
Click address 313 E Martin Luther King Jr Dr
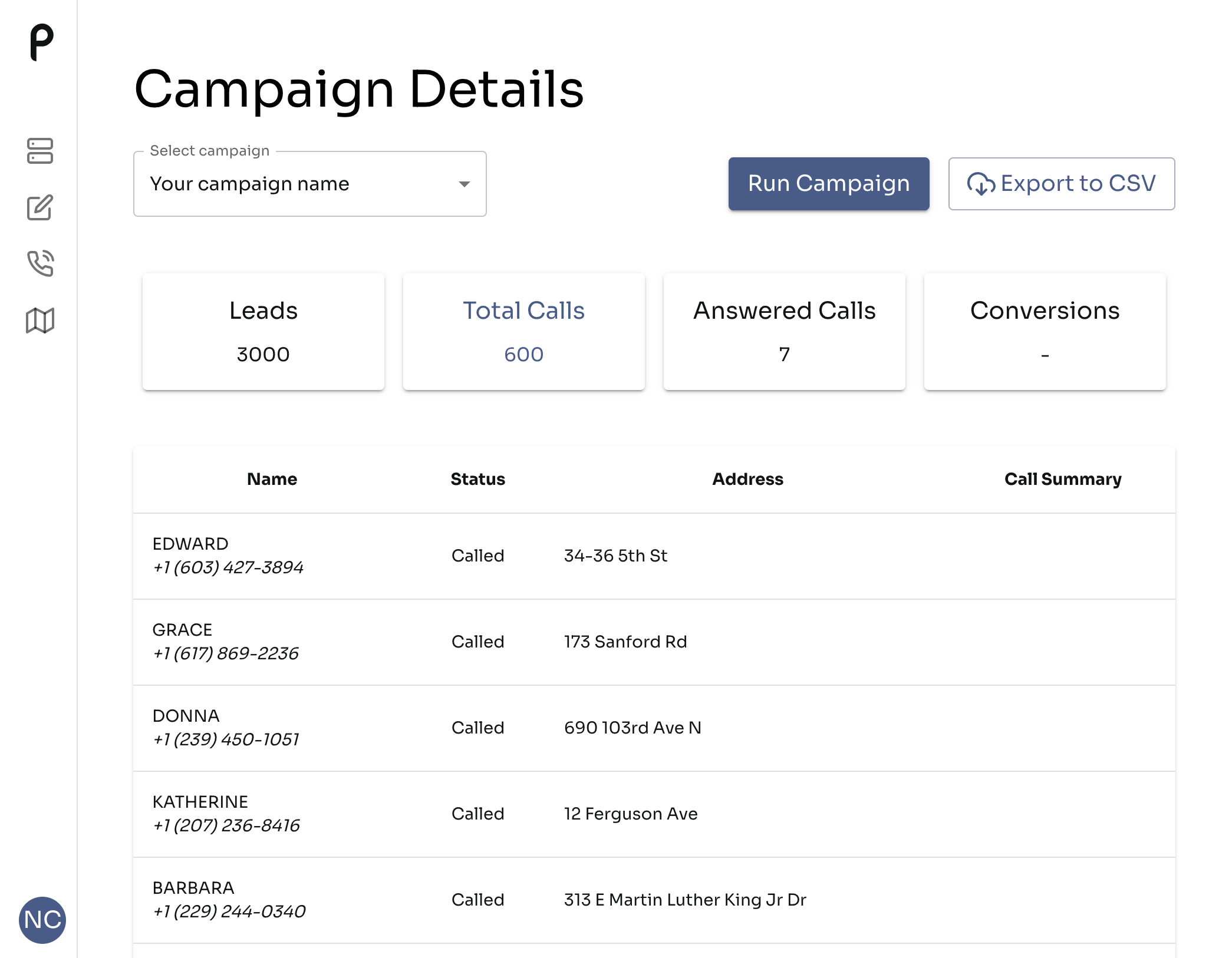click(x=685, y=900)
